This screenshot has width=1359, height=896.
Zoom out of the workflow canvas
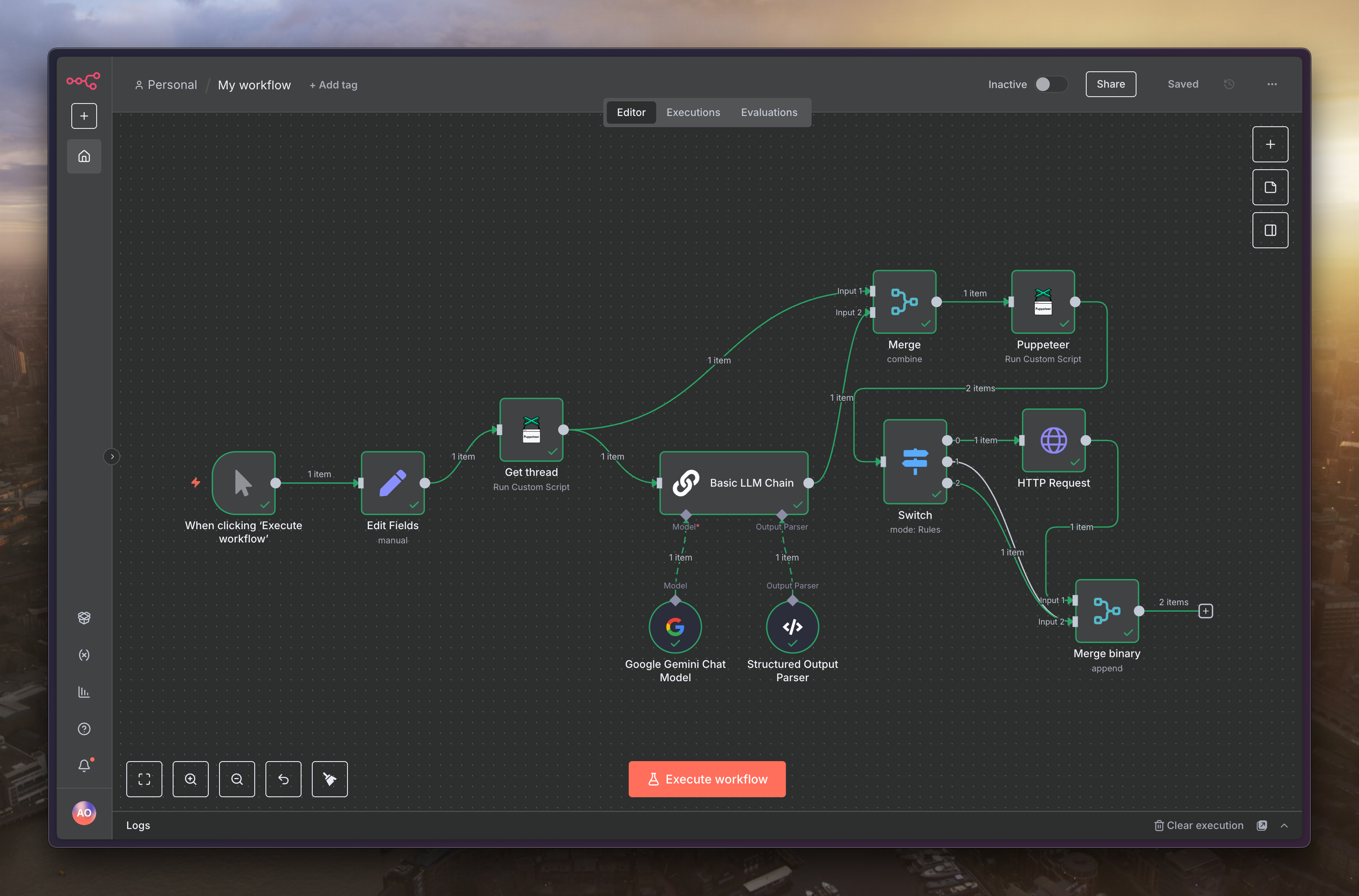(237, 779)
